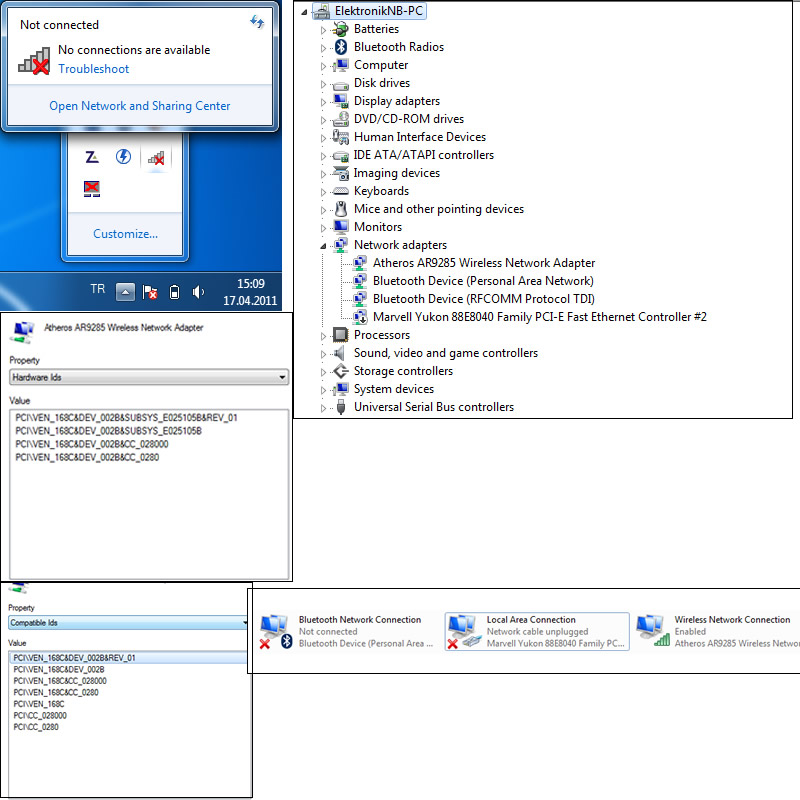Screen dimensions: 800x800
Task: Select Bluetooth Device (RFCOMM Protocol TDI)
Action: 484,298
